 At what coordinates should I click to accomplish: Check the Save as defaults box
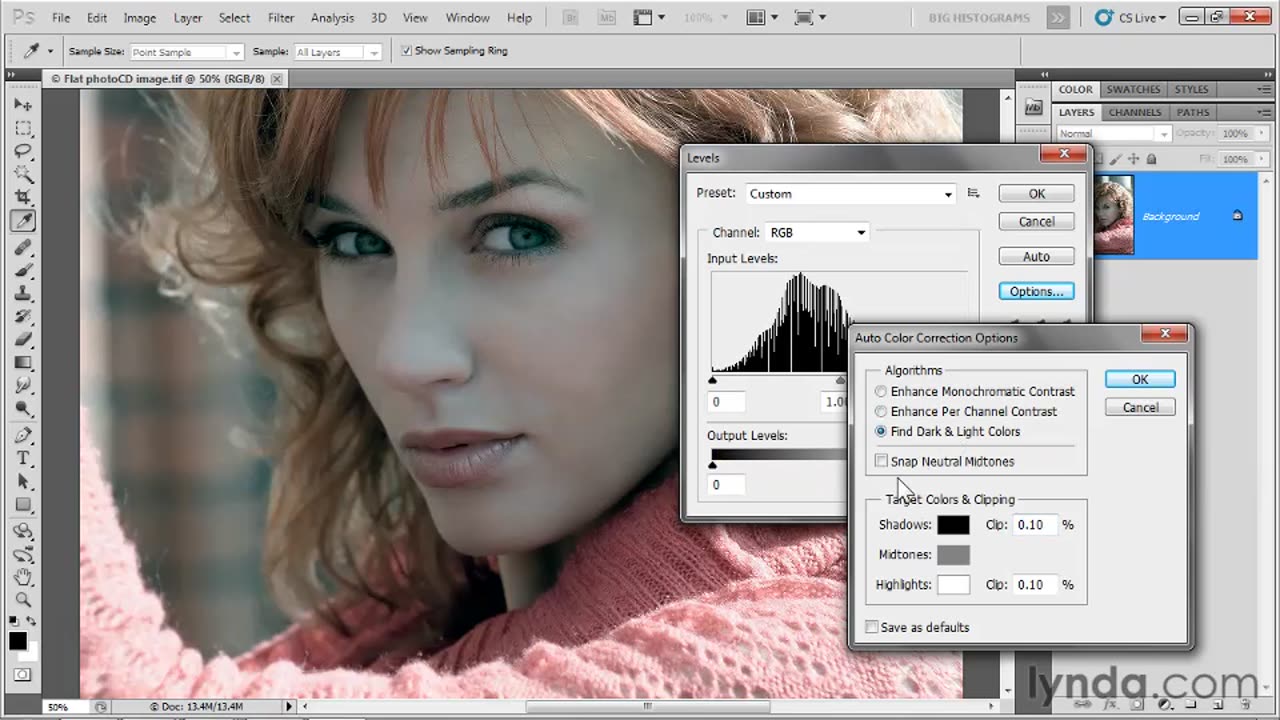point(872,627)
